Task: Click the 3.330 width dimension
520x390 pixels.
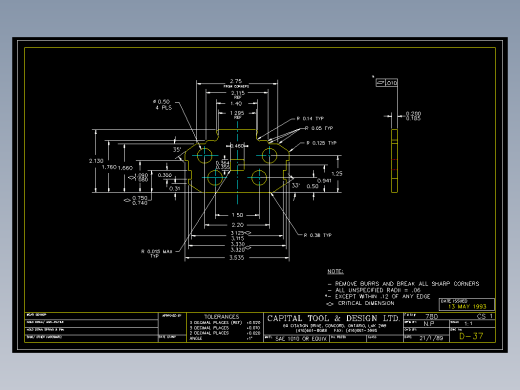Action: 238,244
